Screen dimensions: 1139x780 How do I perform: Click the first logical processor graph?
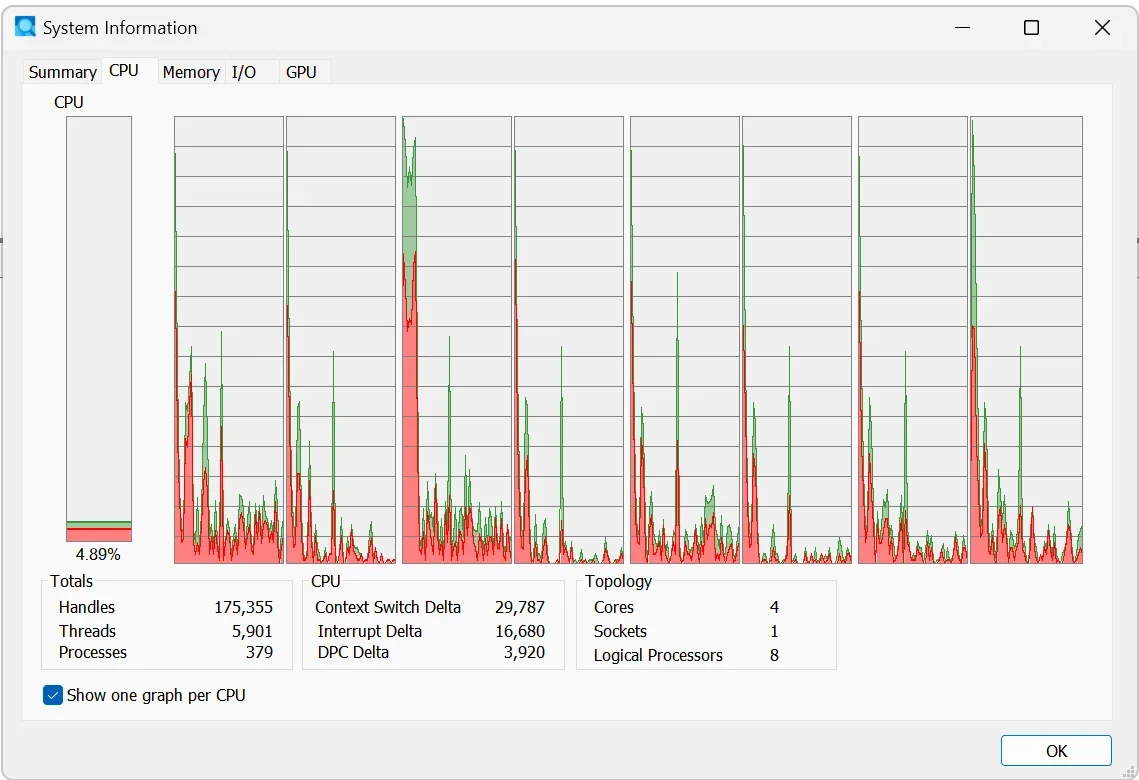click(x=229, y=340)
